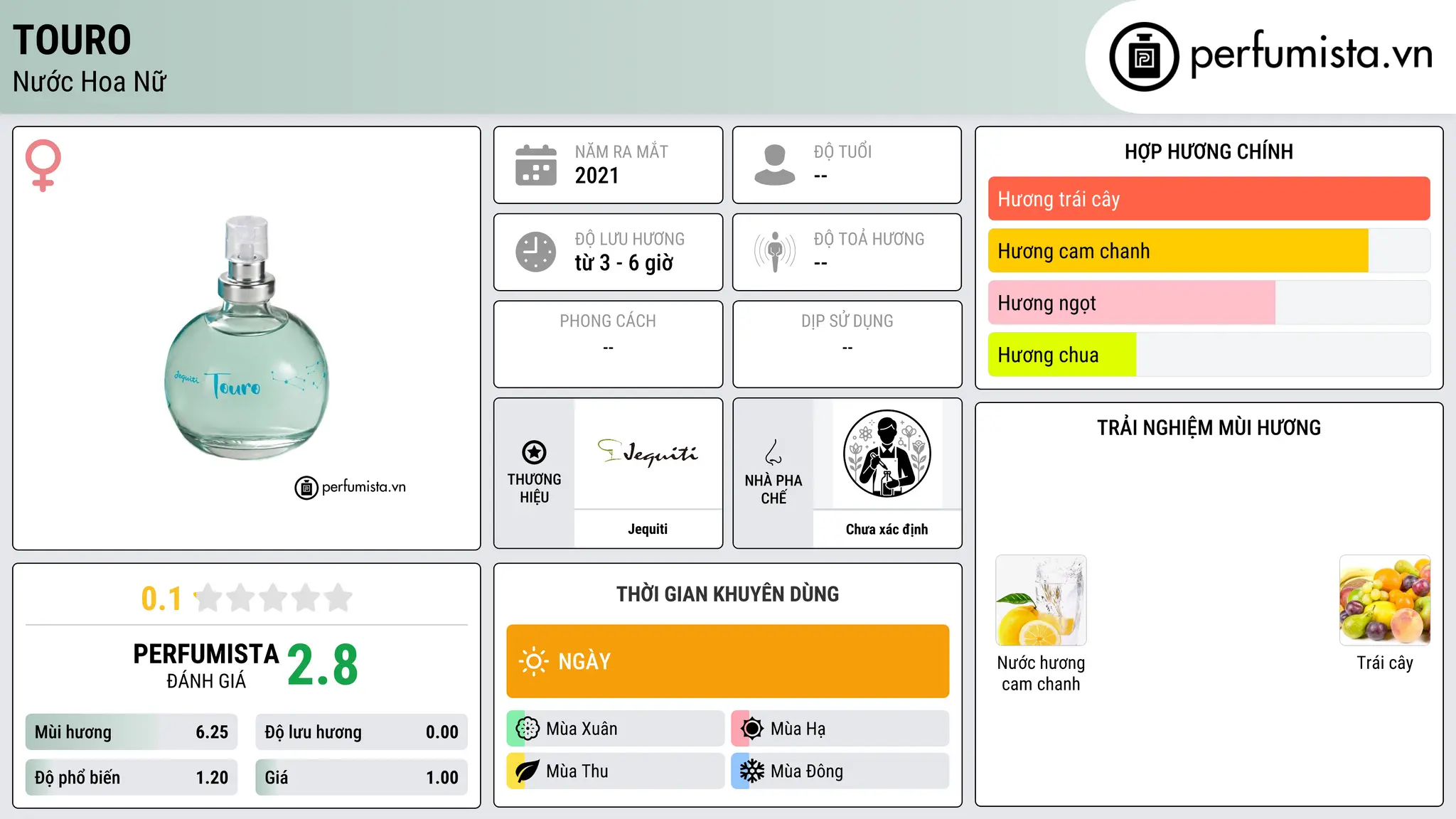Screen dimensions: 1456x819
Task: Open the Nước hương cam chanh note image
Action: tap(1041, 600)
